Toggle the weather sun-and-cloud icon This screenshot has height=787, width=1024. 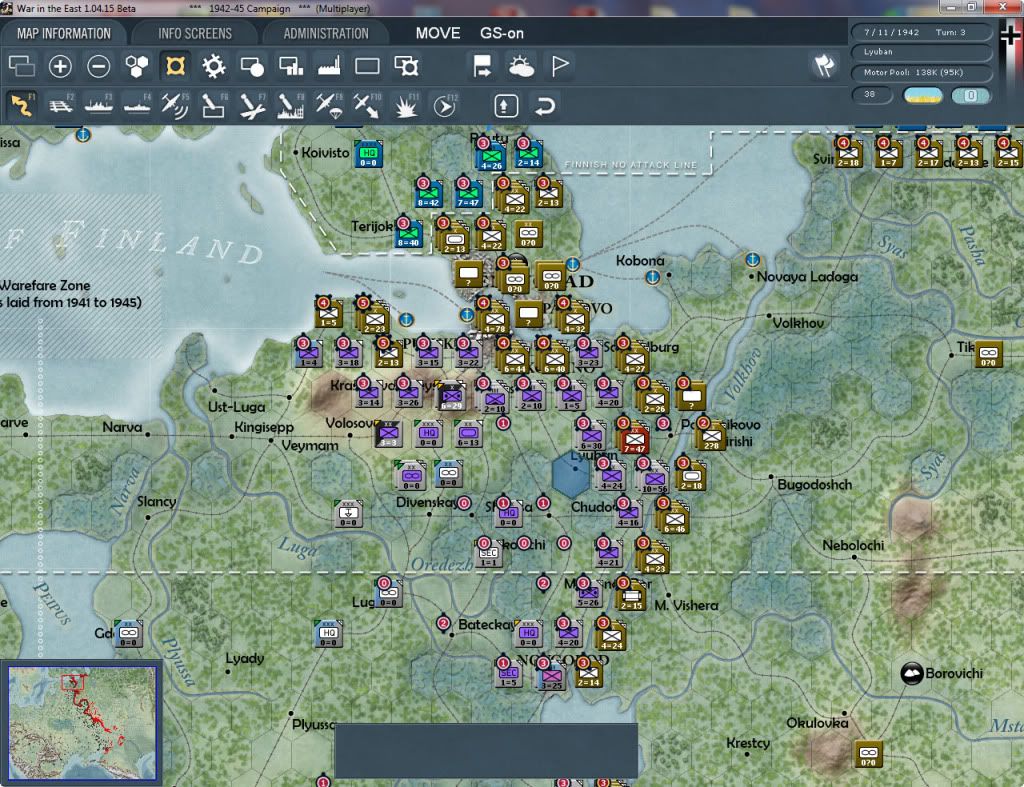pos(520,66)
